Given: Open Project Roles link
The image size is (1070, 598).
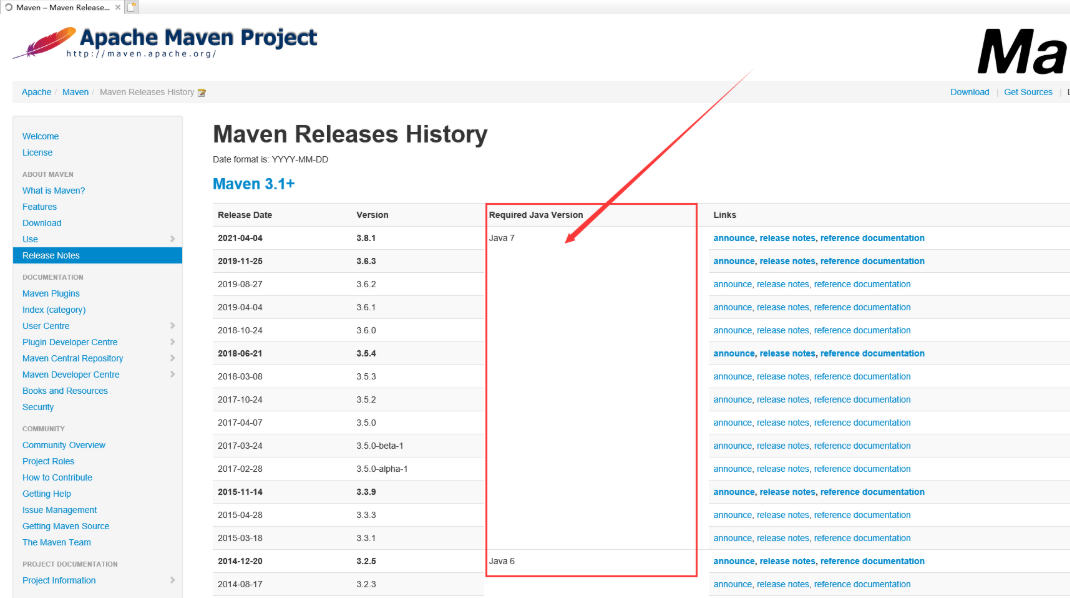Looking at the screenshot, I should coord(48,461).
